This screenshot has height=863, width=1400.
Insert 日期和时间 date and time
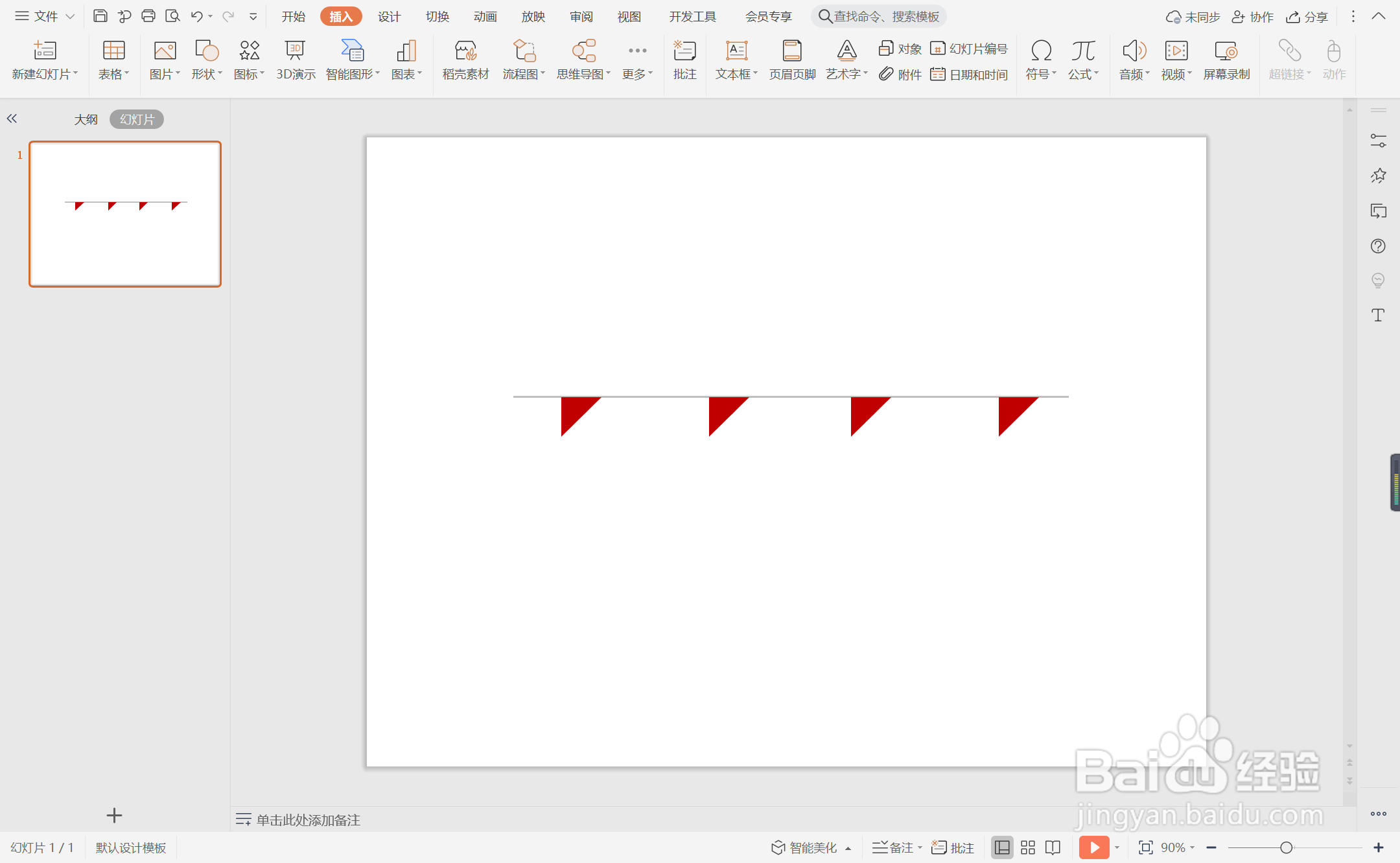[969, 75]
